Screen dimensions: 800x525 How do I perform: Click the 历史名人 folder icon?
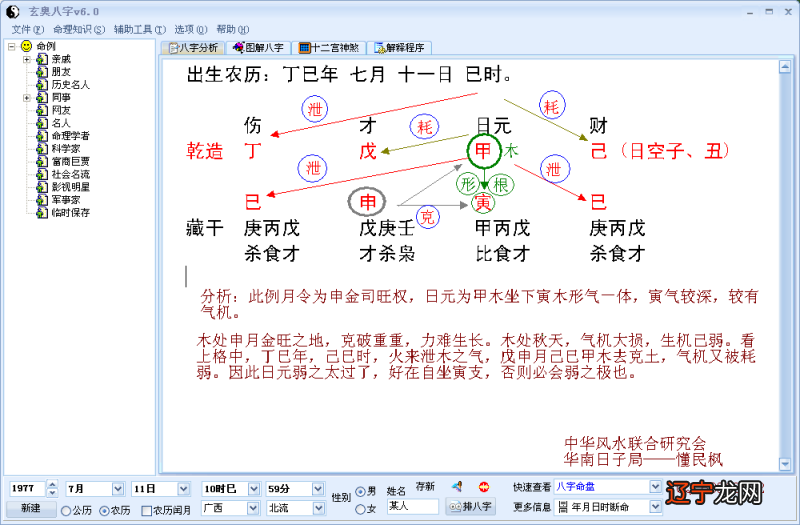[42, 85]
